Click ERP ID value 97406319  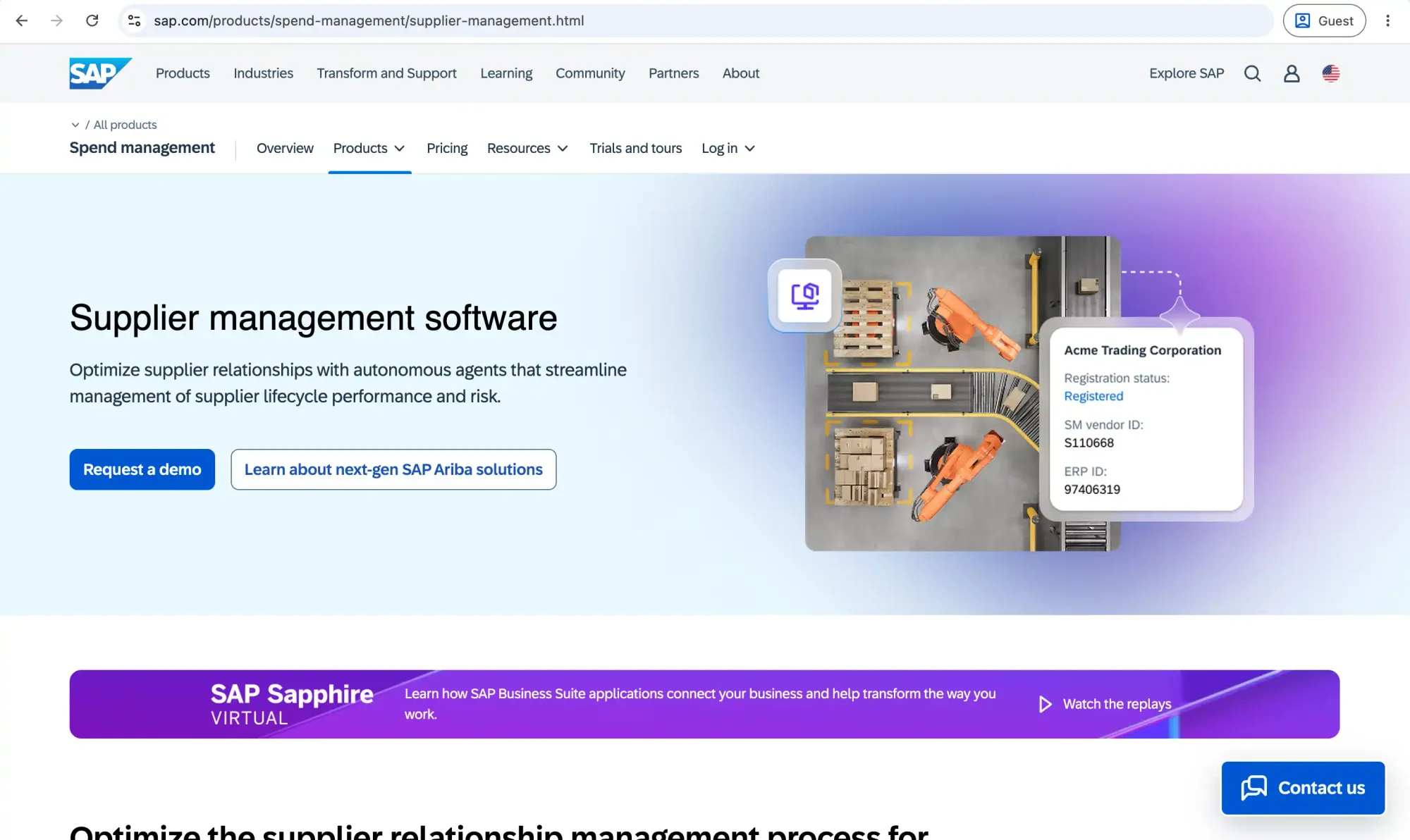click(1092, 489)
